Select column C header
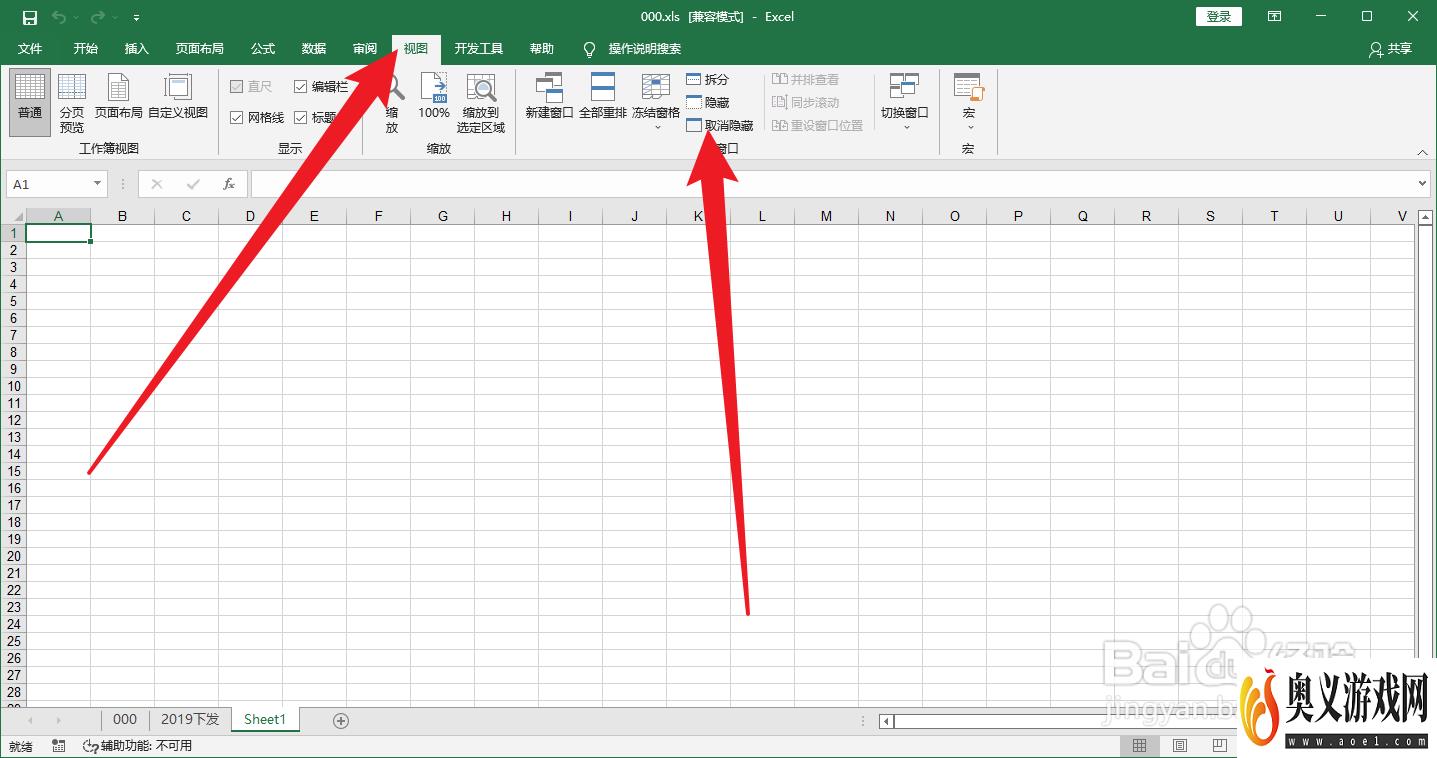This screenshot has width=1437, height=758. [186, 216]
